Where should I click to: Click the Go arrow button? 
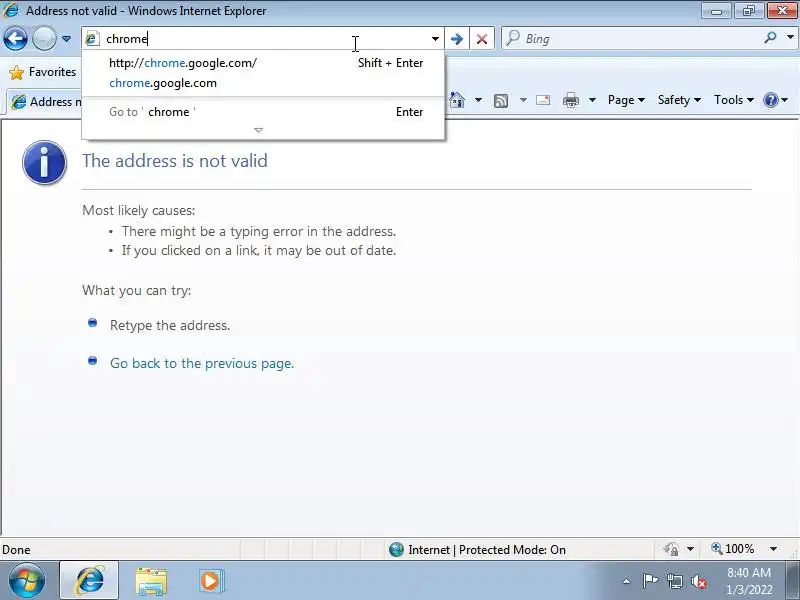click(x=457, y=39)
